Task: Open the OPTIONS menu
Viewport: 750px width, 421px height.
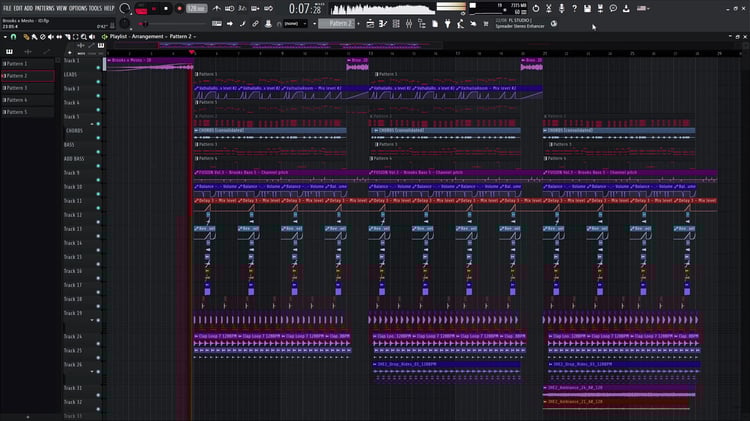Action: [x=78, y=8]
